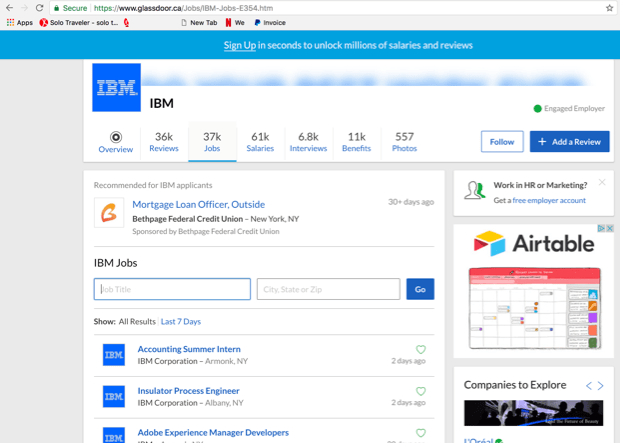The image size is (620, 443).
Task: Open Mortgage Loan Officer, Outside job
Action: point(198,204)
